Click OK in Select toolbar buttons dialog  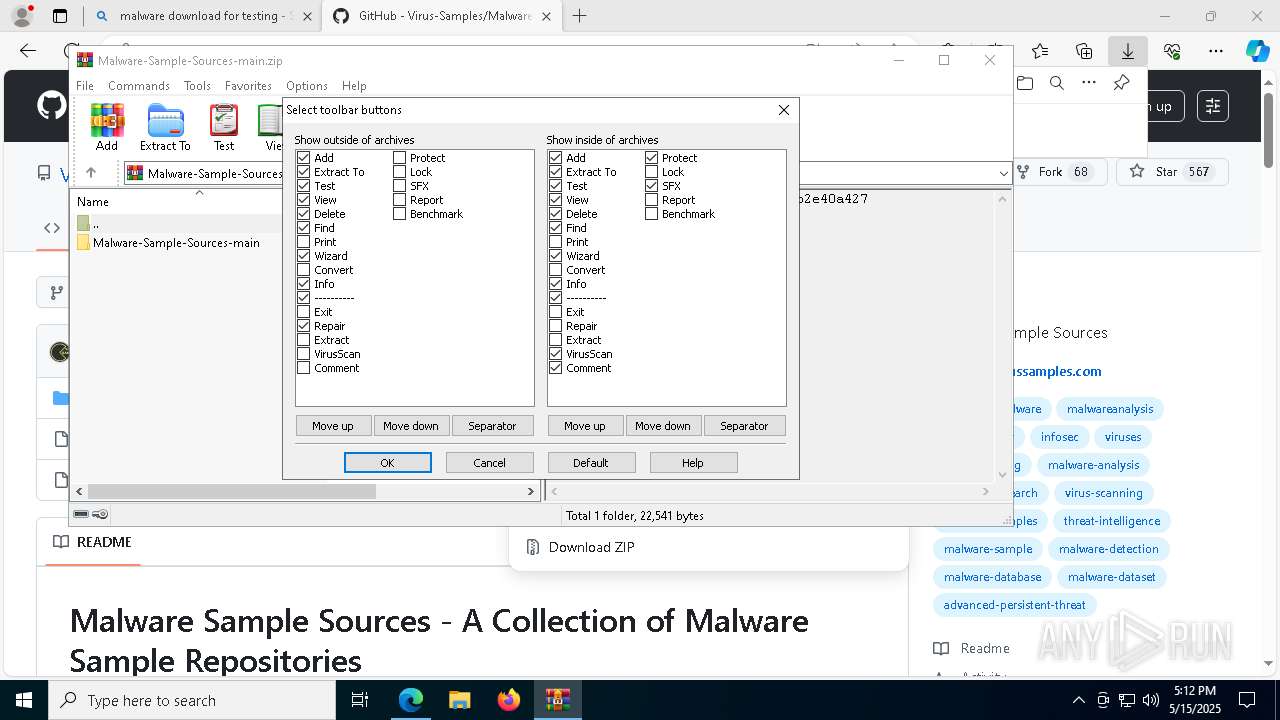click(x=388, y=463)
